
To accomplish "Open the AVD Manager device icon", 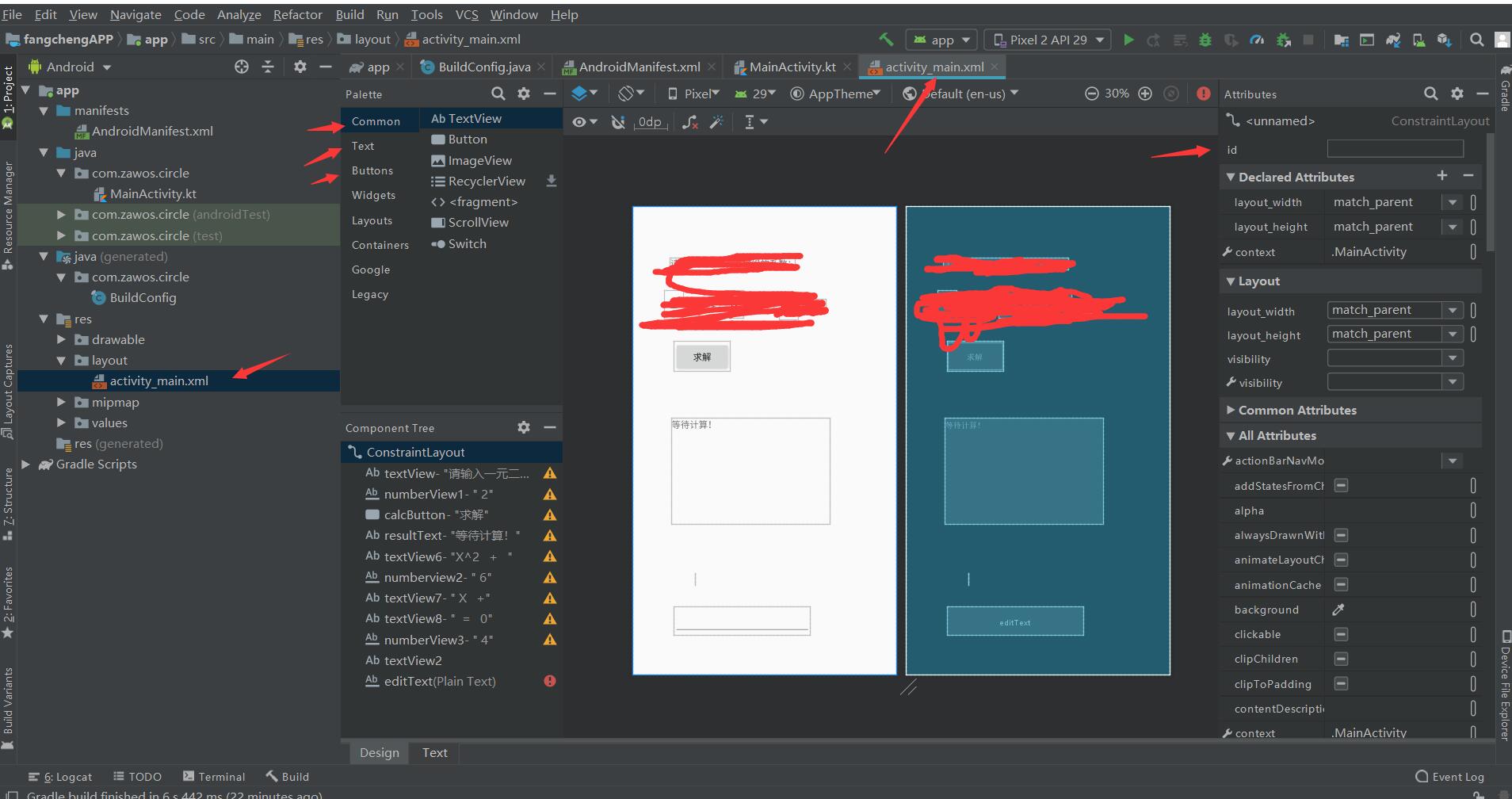I will click(1421, 40).
